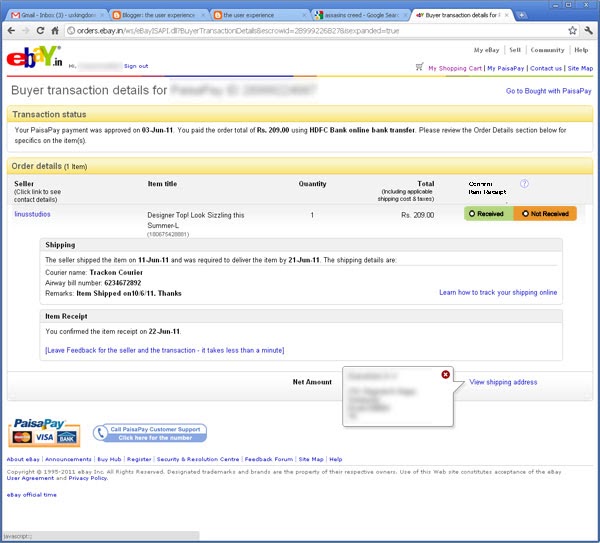Viewport: 600px width, 543px height.
Task: Reload the page with the refresh icon
Action: [x=40, y=31]
